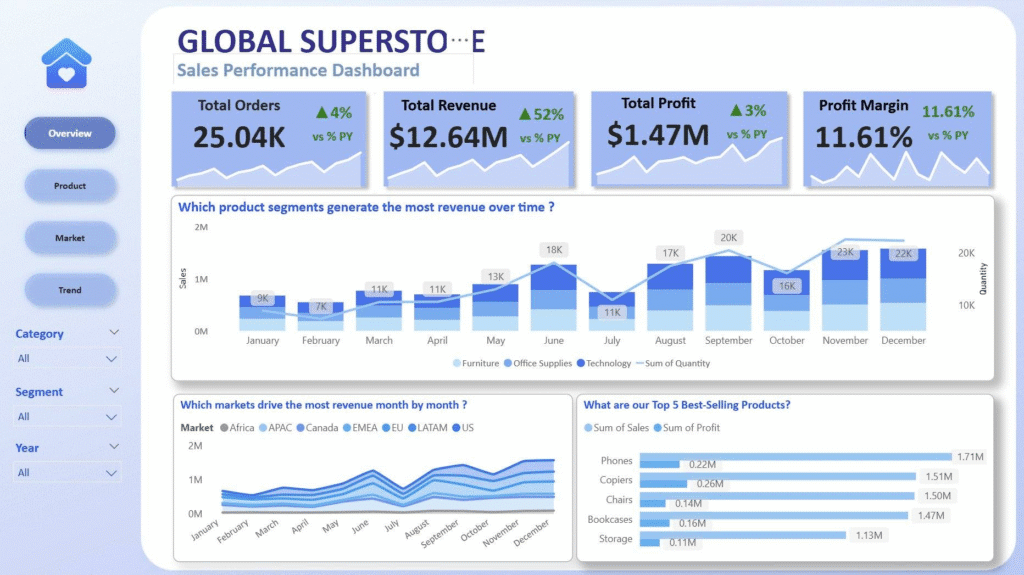Viewport: 1024px width, 575px height.
Task: Open the Overview page
Action: [x=70, y=133]
